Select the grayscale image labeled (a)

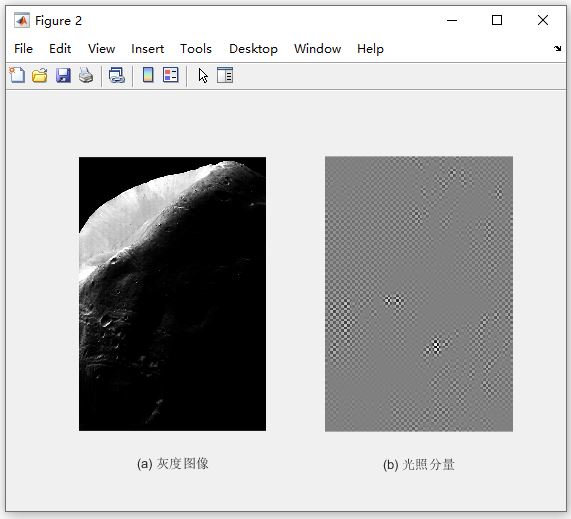pyautogui.click(x=172, y=294)
